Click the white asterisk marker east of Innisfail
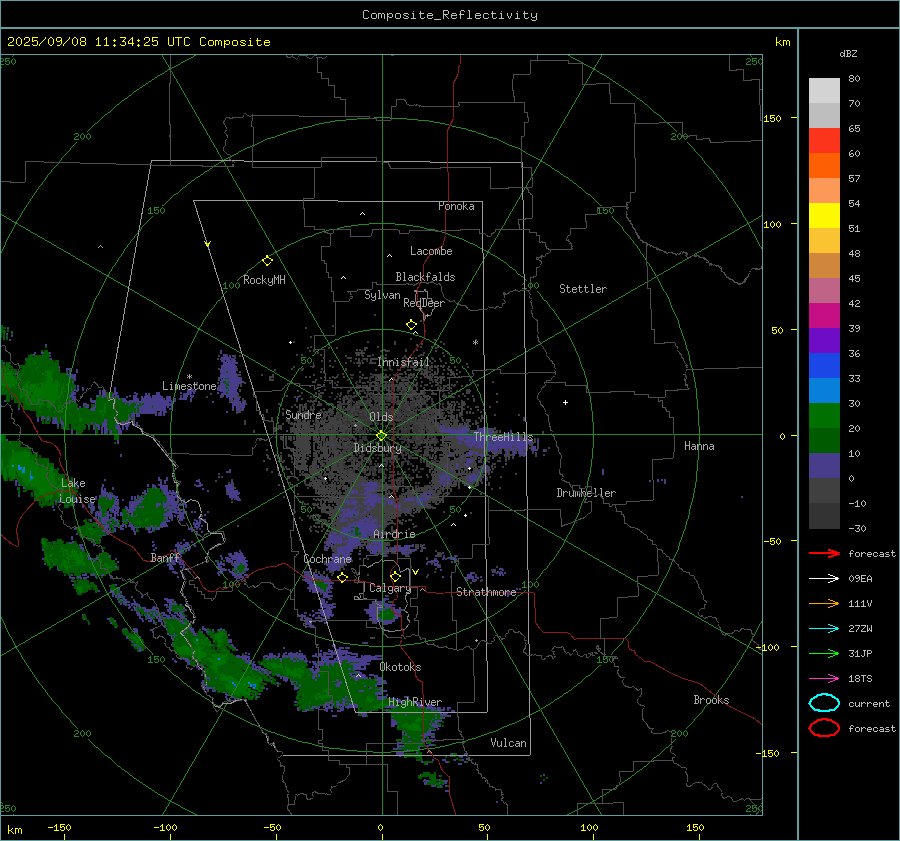Viewport: 900px width, 841px height. tap(475, 343)
